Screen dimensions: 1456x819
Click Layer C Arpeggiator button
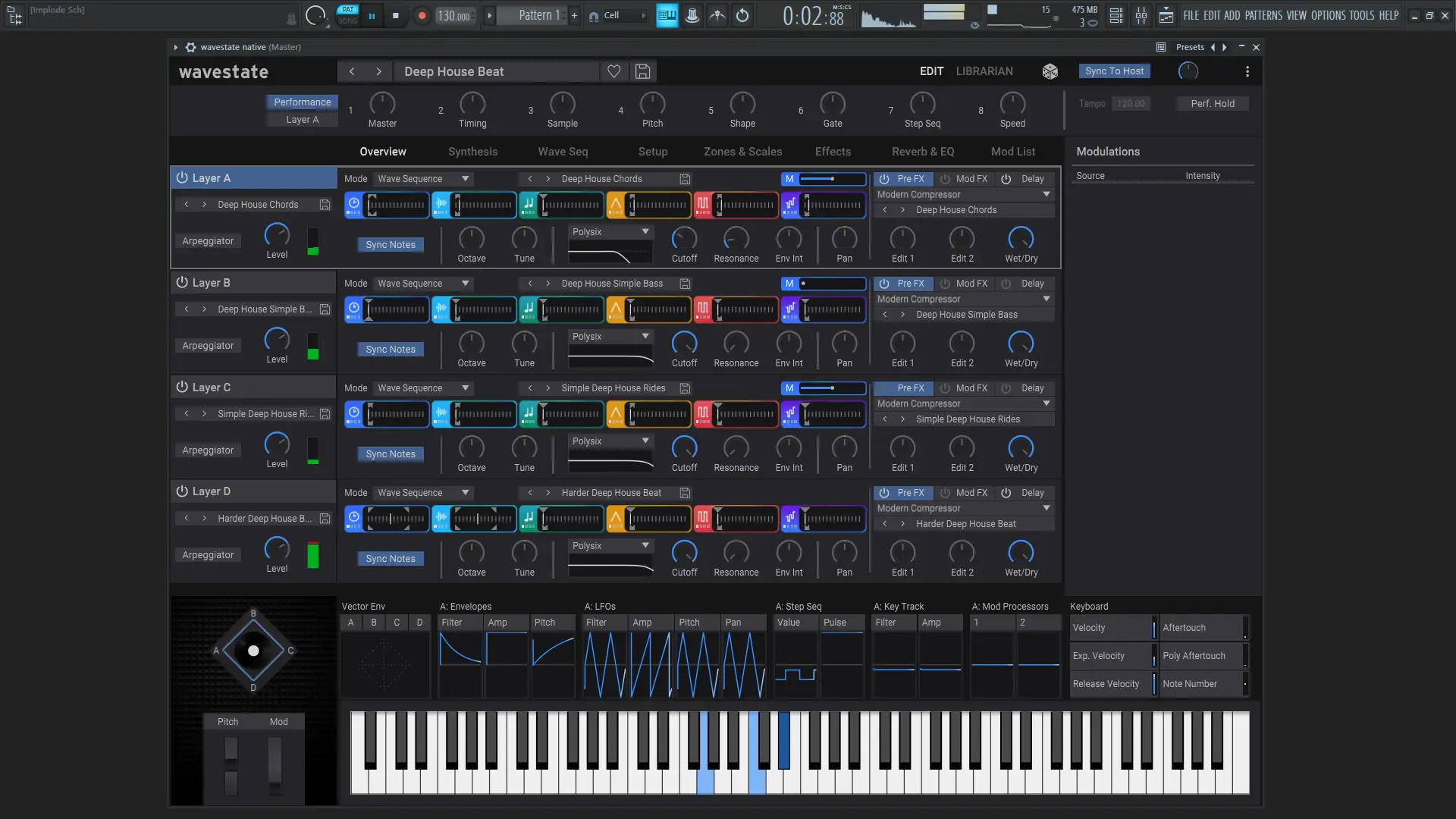(x=208, y=450)
